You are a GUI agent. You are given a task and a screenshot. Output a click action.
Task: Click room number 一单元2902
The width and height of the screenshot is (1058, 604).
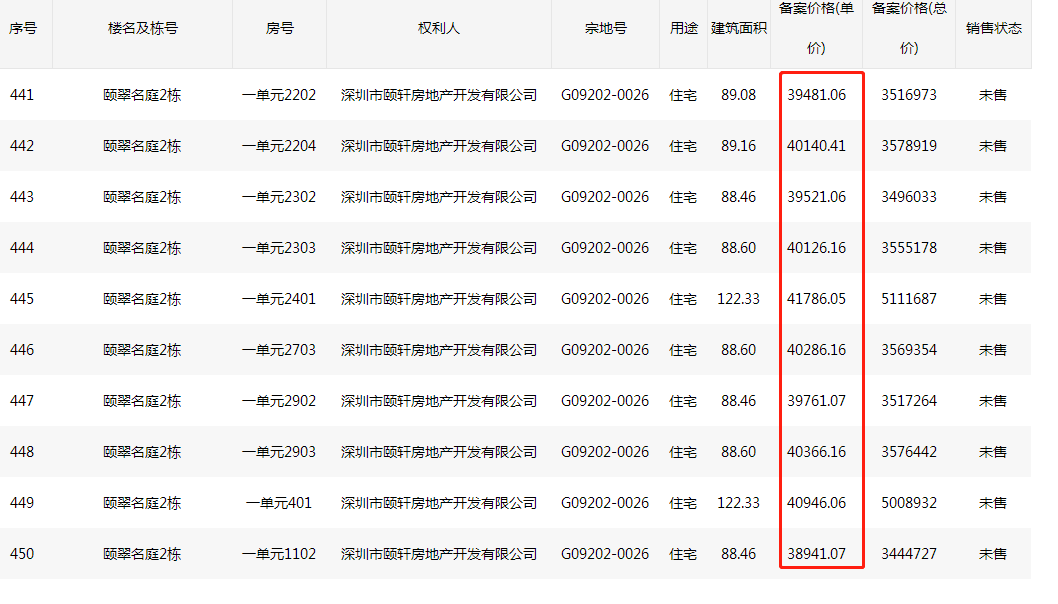click(279, 401)
